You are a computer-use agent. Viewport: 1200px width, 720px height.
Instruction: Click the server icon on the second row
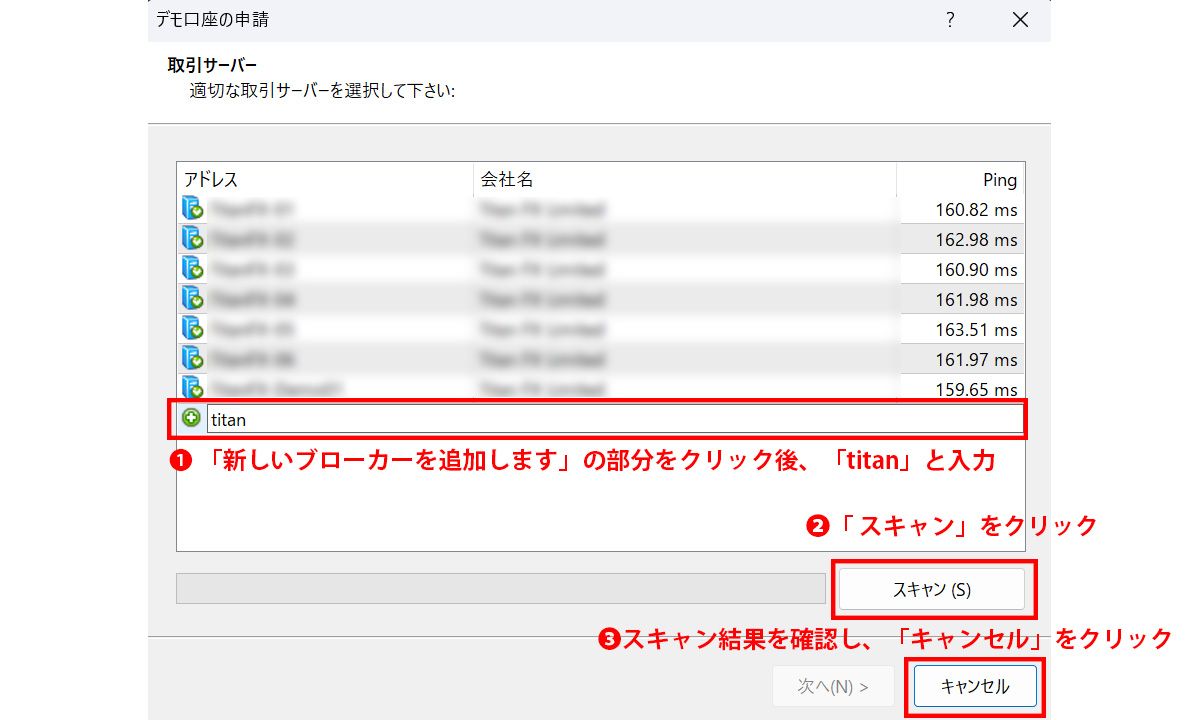coord(191,239)
